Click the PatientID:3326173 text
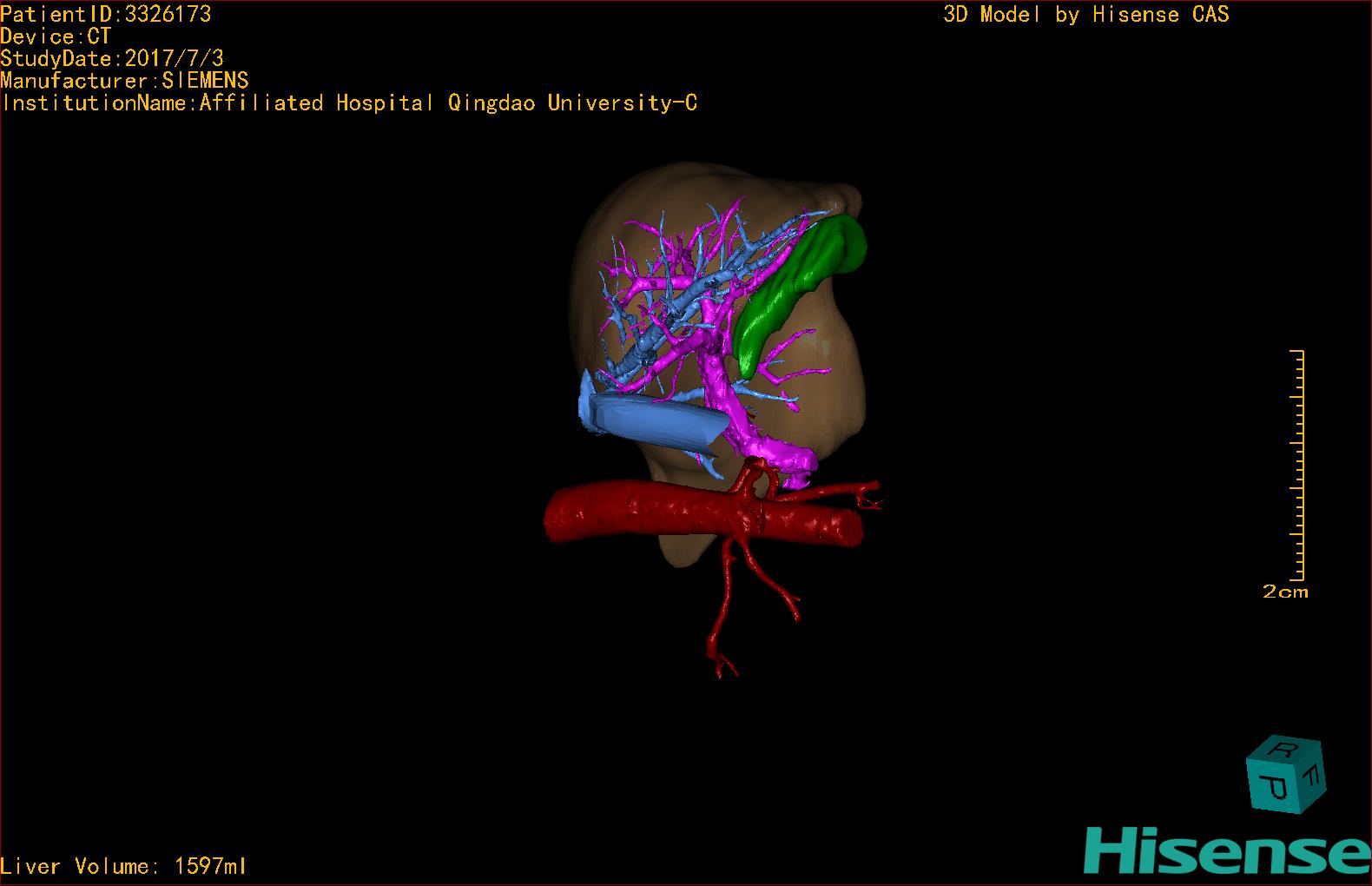1372x886 pixels. (x=106, y=13)
